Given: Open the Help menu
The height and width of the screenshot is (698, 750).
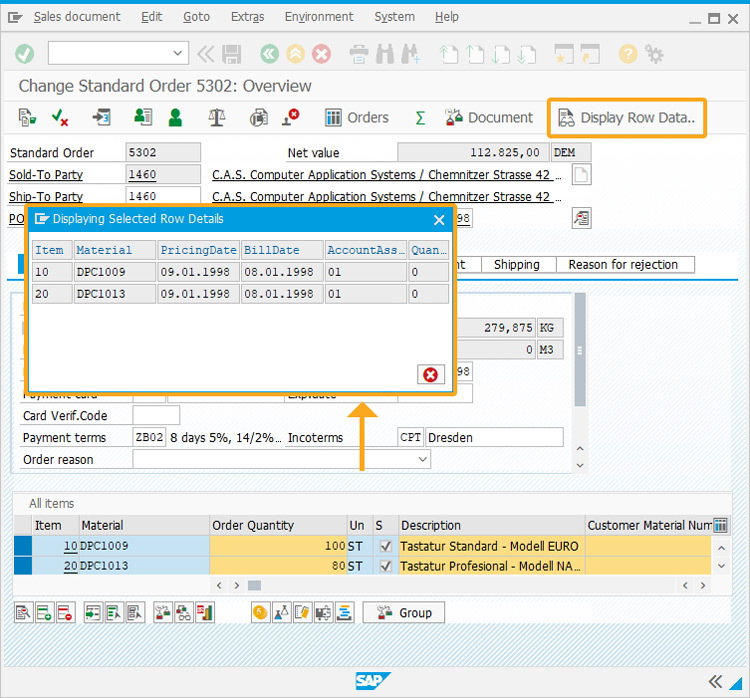Looking at the screenshot, I should (446, 17).
